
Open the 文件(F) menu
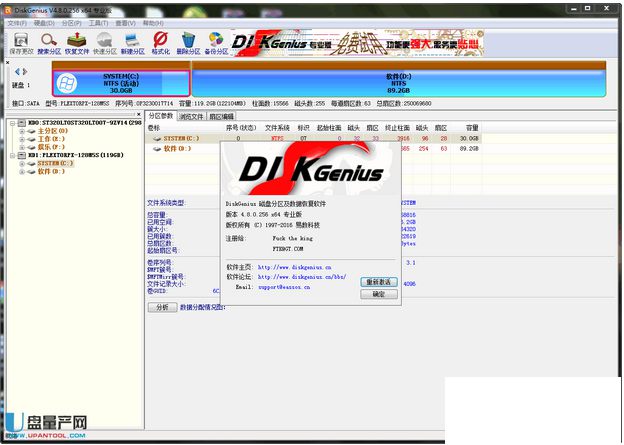[x=17, y=23]
